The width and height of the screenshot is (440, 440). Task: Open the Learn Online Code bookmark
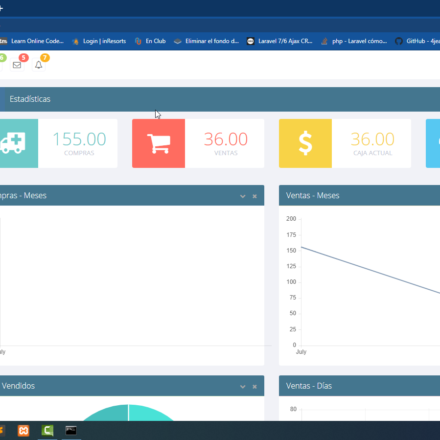(32, 41)
